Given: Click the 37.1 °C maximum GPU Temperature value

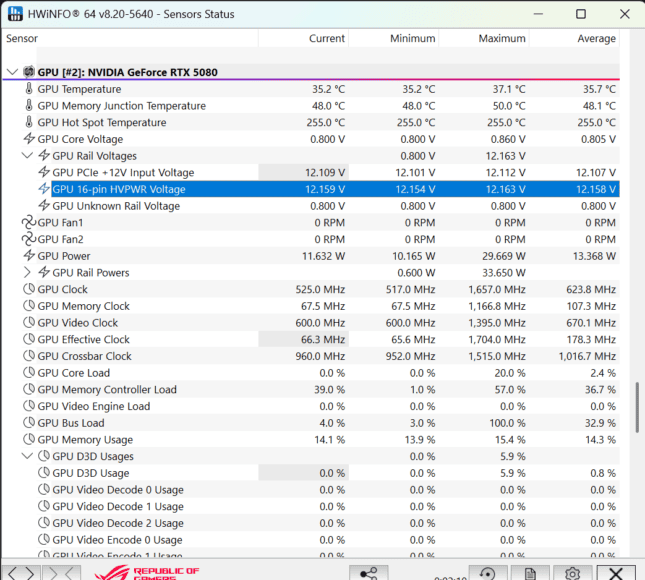Looking at the screenshot, I should point(509,89).
